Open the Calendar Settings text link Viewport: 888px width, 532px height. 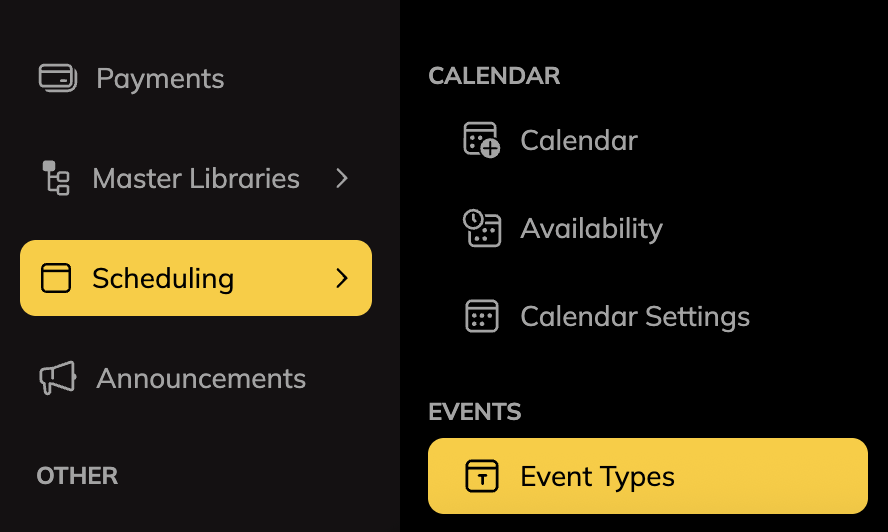click(635, 317)
